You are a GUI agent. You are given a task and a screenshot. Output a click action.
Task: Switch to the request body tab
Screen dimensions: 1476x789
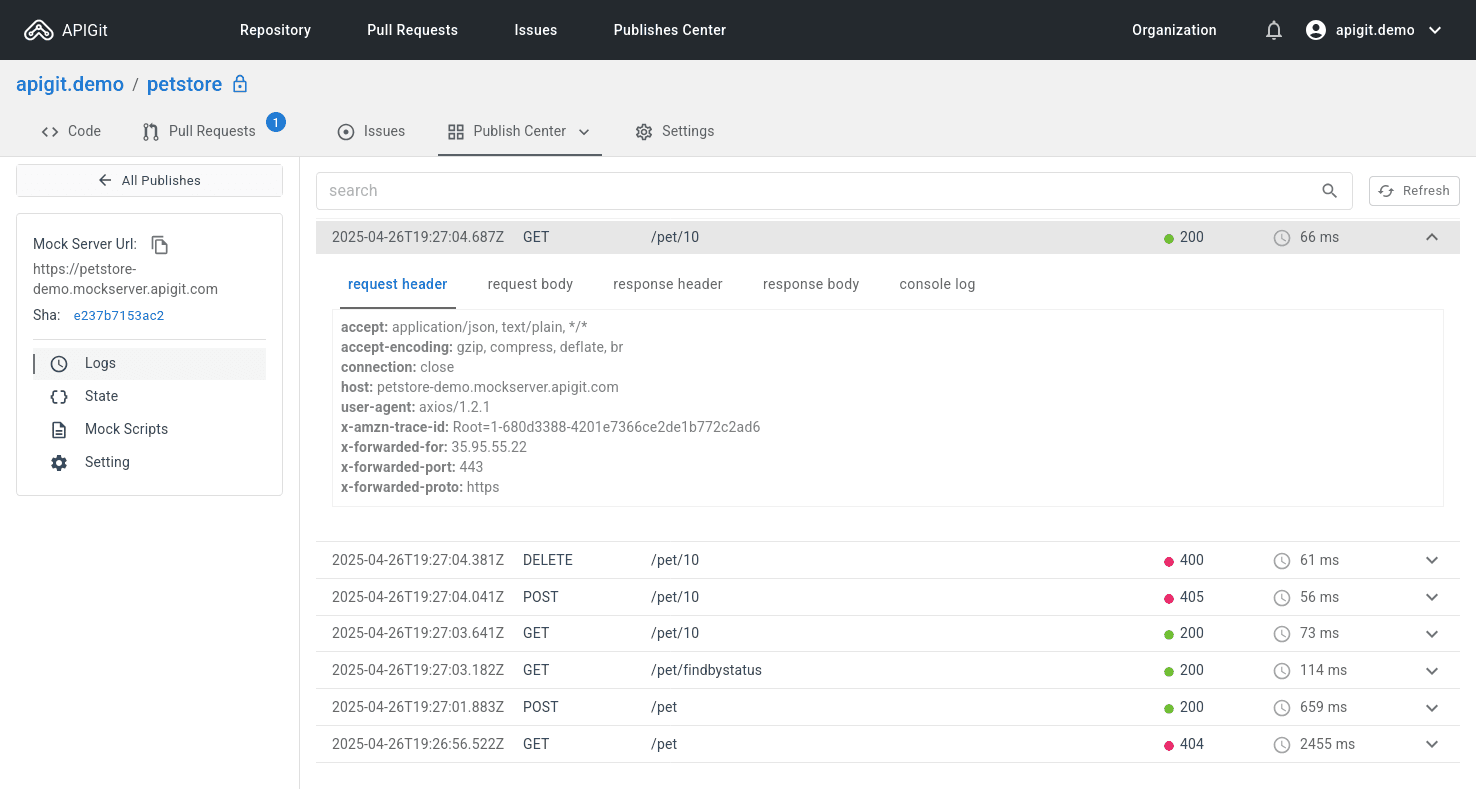530,284
